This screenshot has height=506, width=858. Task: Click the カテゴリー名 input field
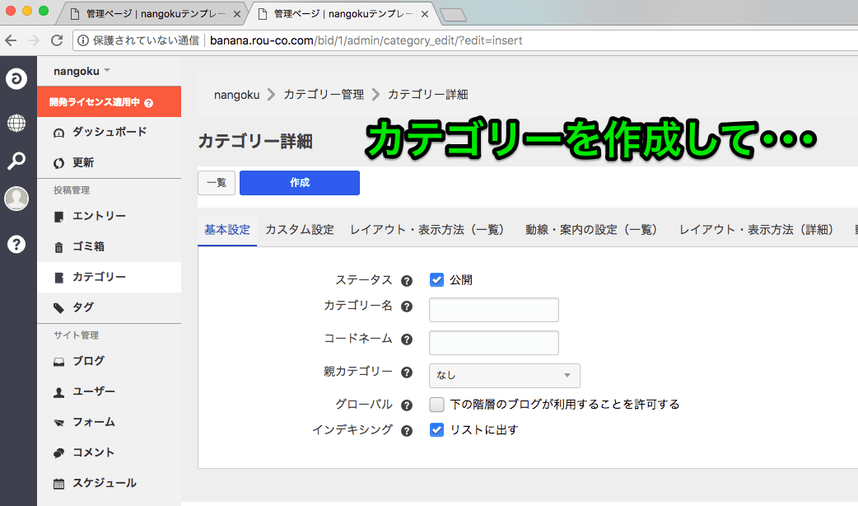point(493,310)
